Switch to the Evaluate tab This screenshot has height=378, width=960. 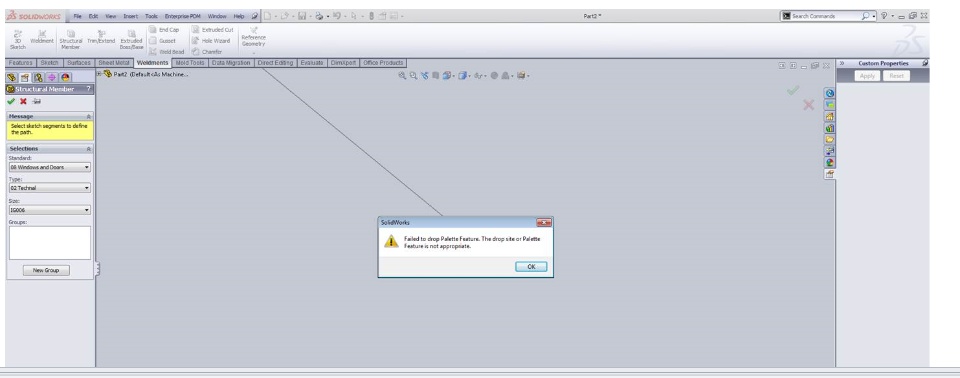coord(312,62)
